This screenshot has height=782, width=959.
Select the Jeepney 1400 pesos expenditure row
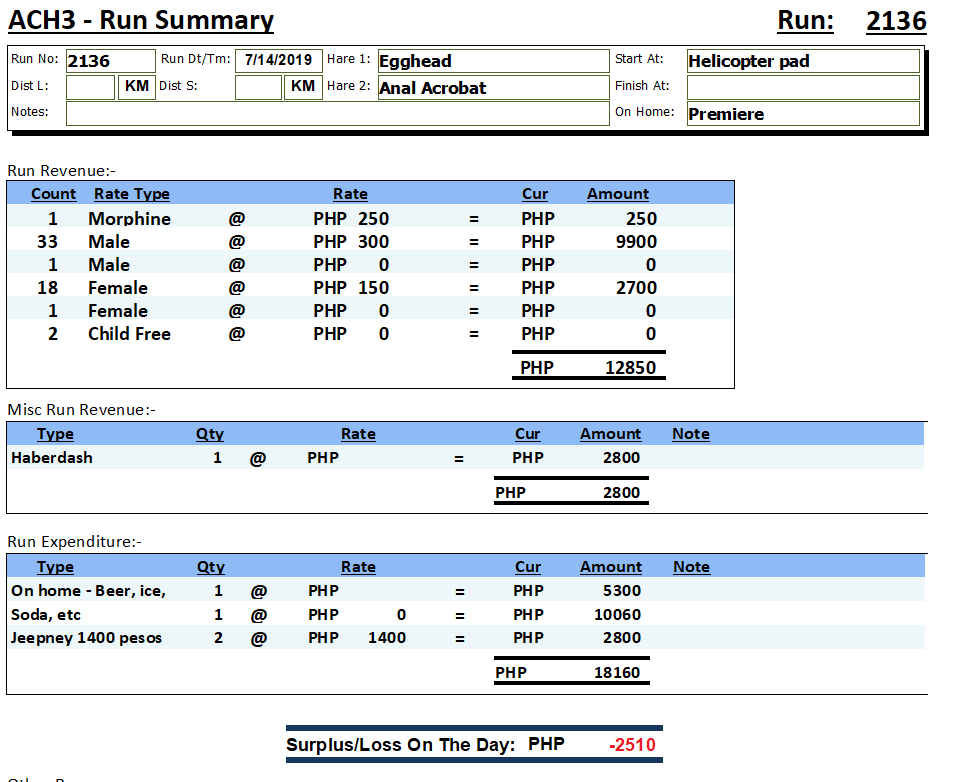coord(86,638)
